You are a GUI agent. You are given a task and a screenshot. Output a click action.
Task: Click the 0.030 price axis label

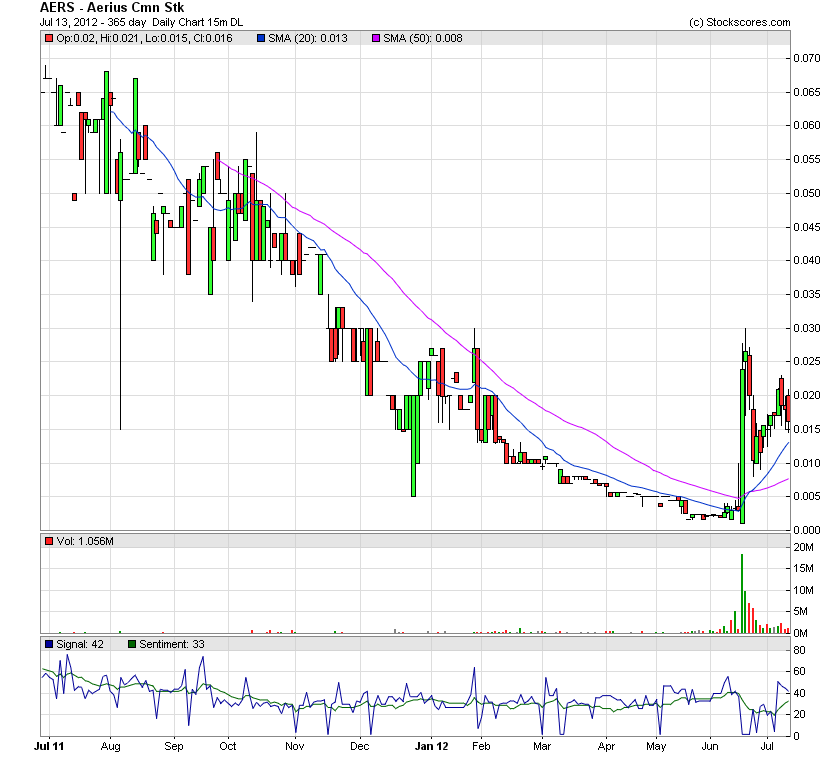pyautogui.click(x=807, y=328)
